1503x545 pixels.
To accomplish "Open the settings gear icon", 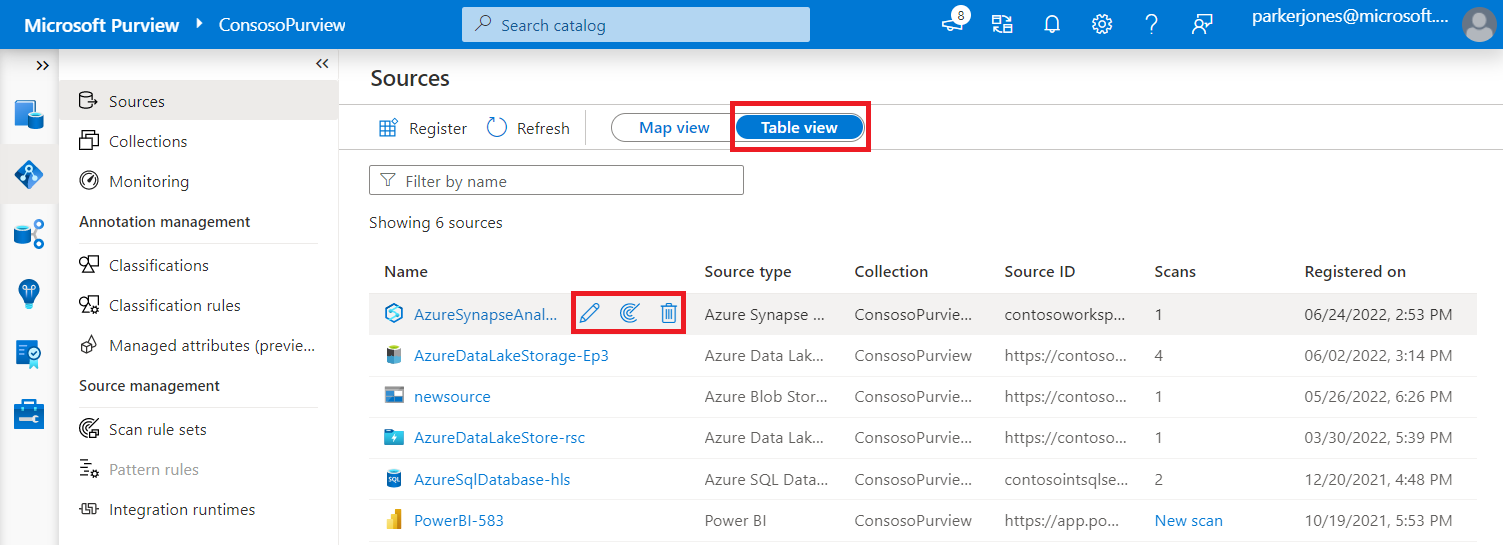I will (x=1102, y=24).
